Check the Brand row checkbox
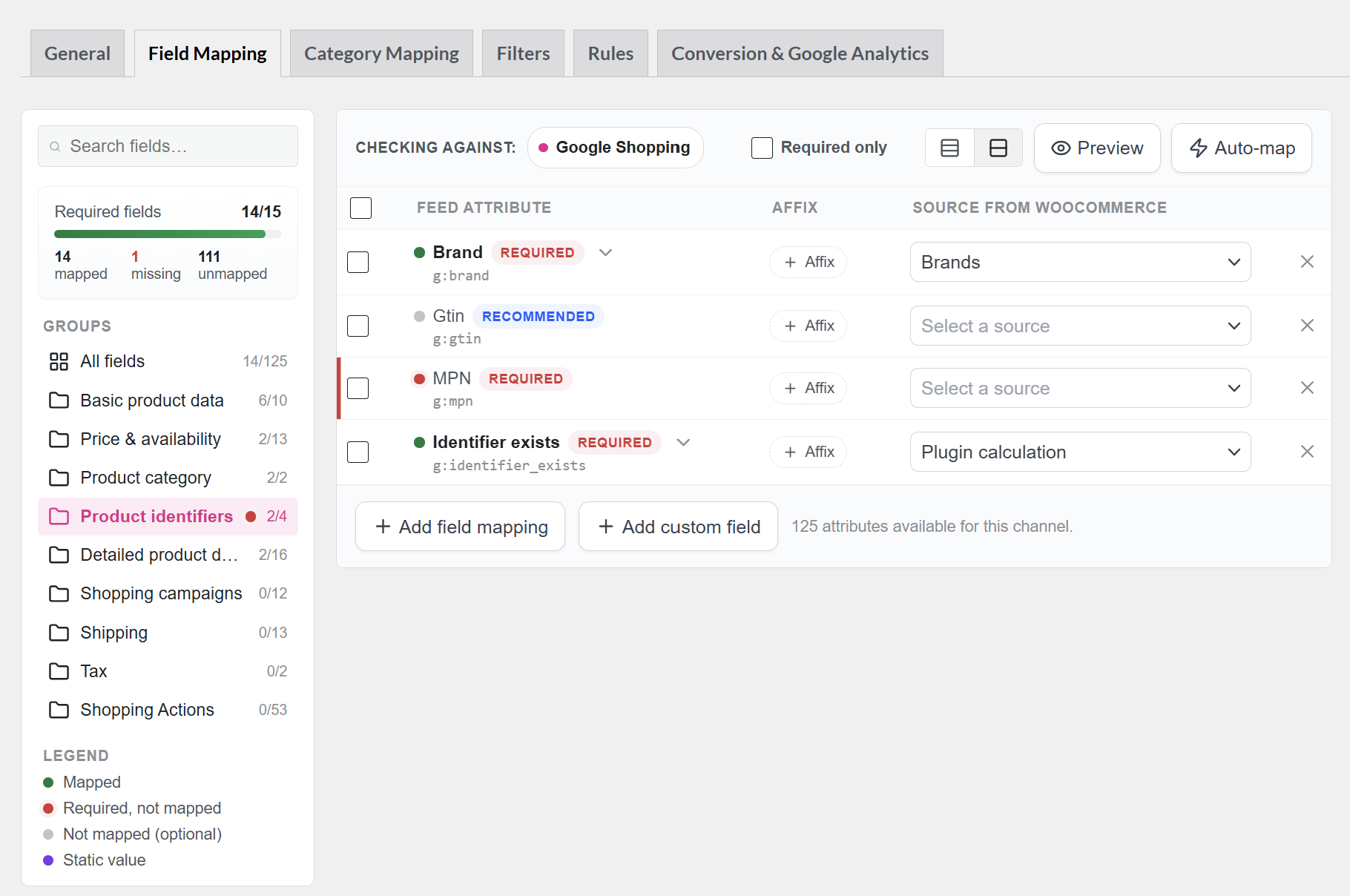The width and height of the screenshot is (1350, 896). tap(358, 262)
